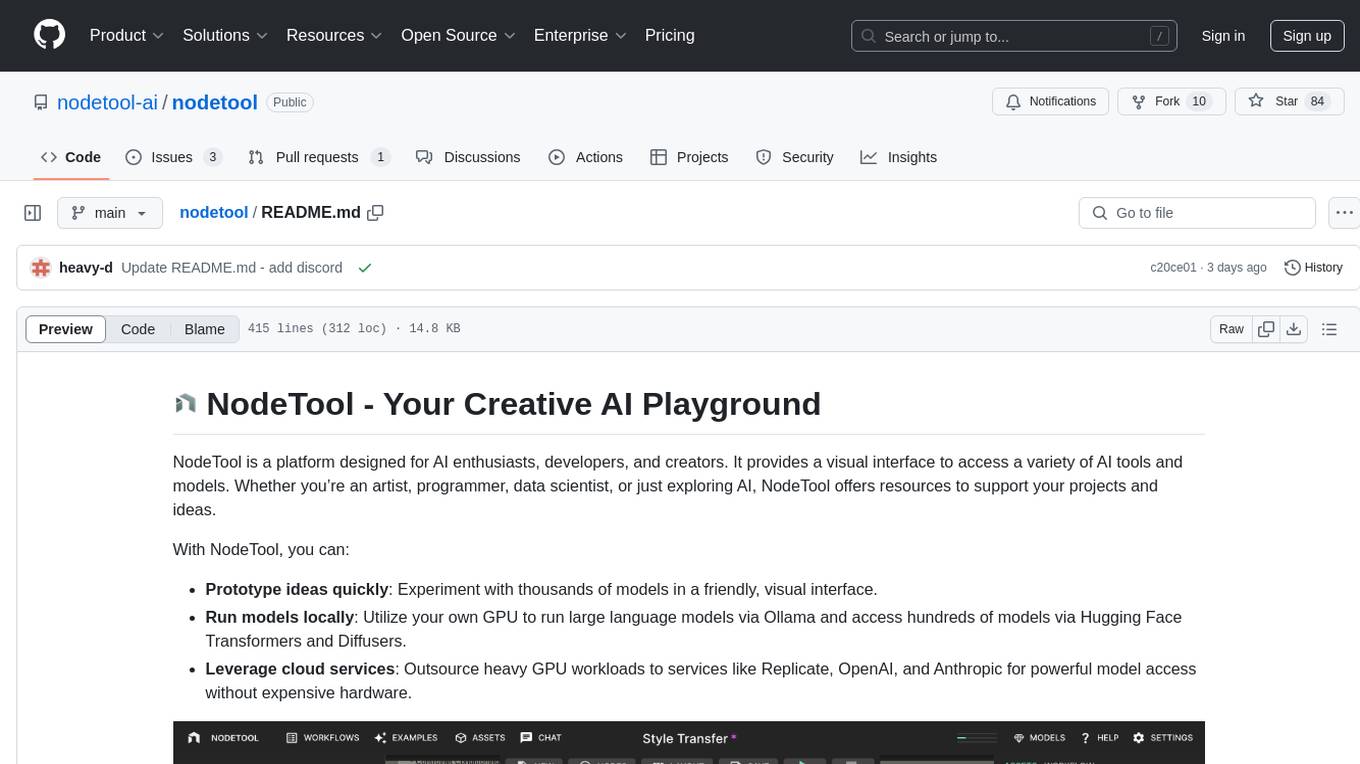Click the Sign up button
Image resolution: width=1360 pixels, height=764 pixels.
coord(1307,36)
